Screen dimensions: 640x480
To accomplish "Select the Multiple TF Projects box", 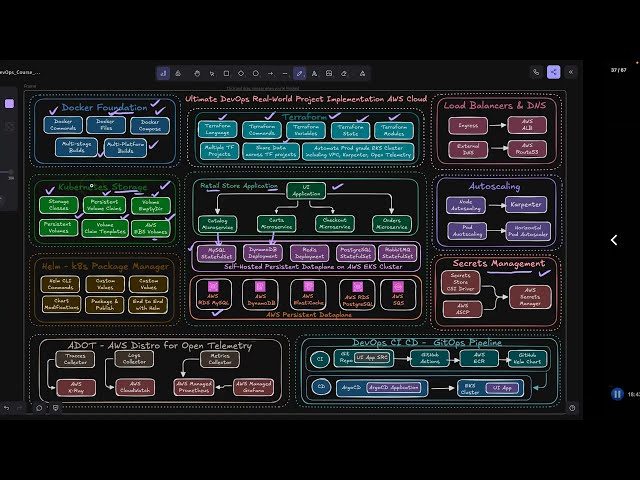I will (x=220, y=151).
